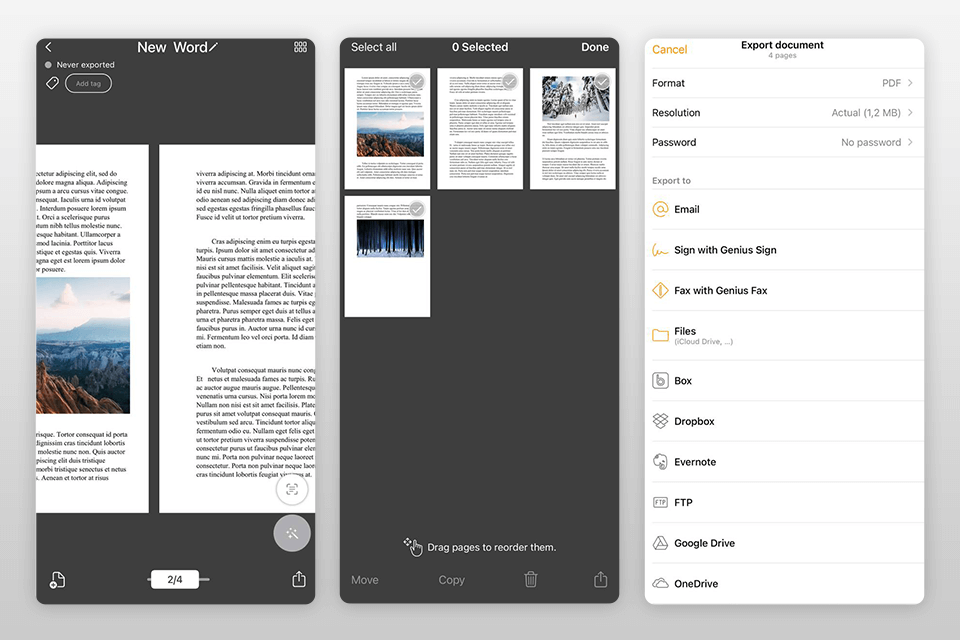Screen dimensions: 960x640
Task: Open the page grid view icon
Action: (x=300, y=47)
